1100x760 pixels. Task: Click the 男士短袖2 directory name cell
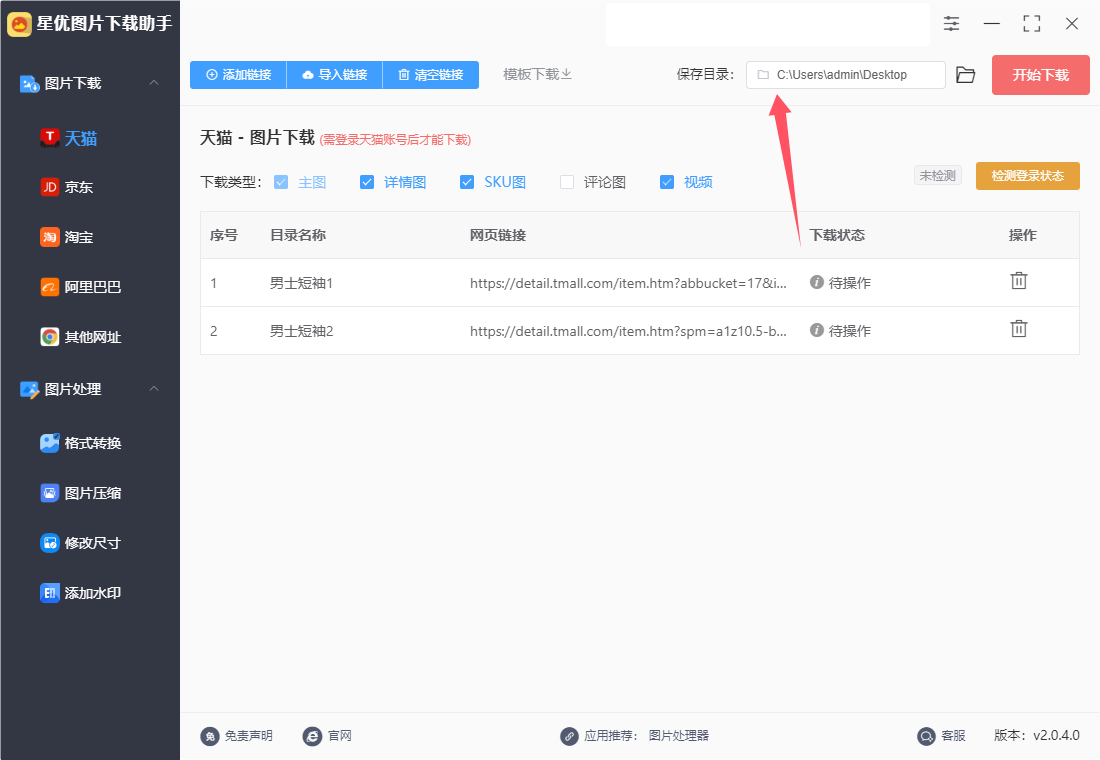click(302, 331)
